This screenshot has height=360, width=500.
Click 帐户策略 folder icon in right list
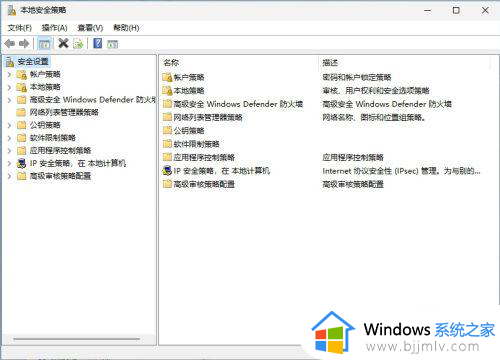(167, 77)
